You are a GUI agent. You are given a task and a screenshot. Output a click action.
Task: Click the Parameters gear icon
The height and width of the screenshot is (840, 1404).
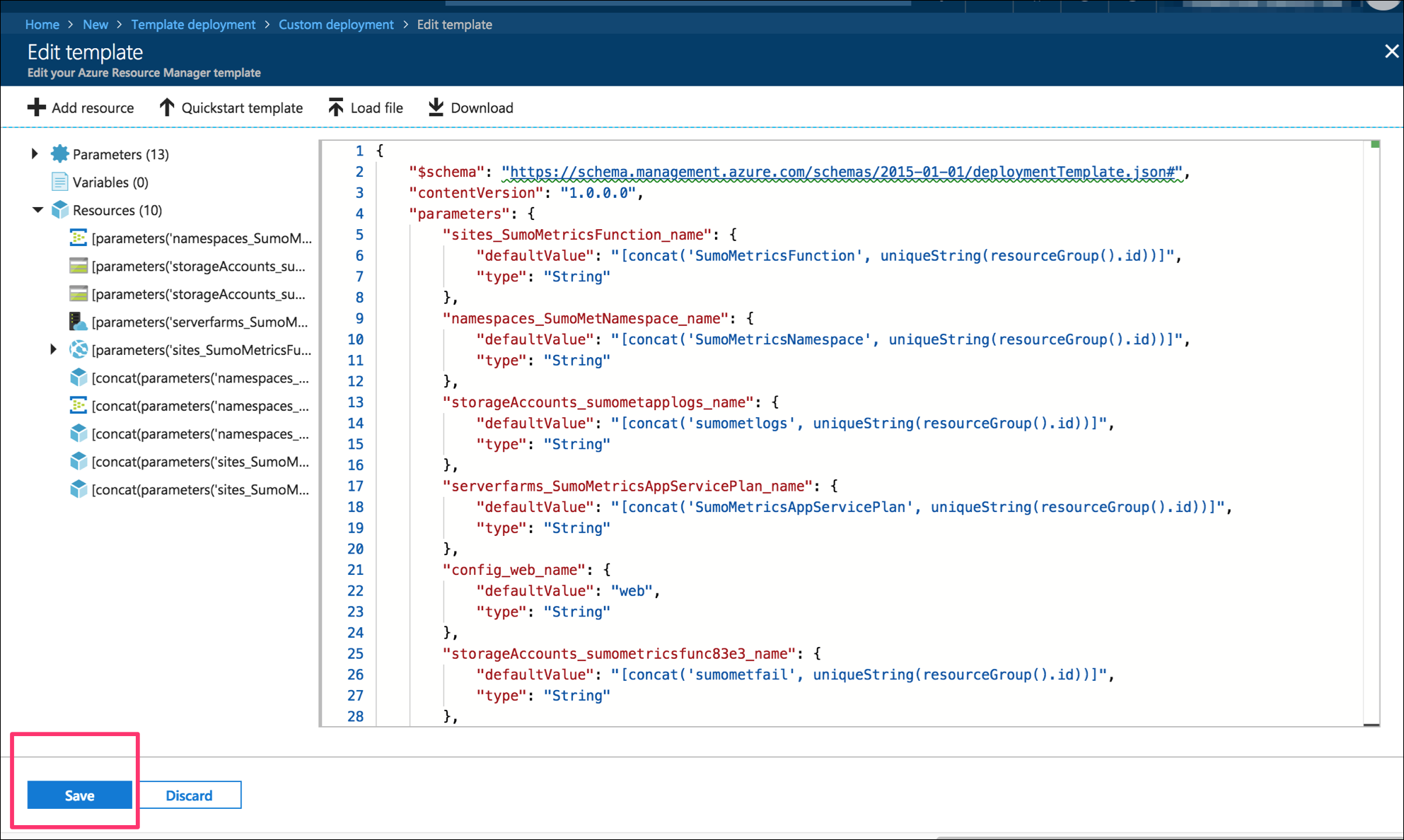(x=59, y=153)
